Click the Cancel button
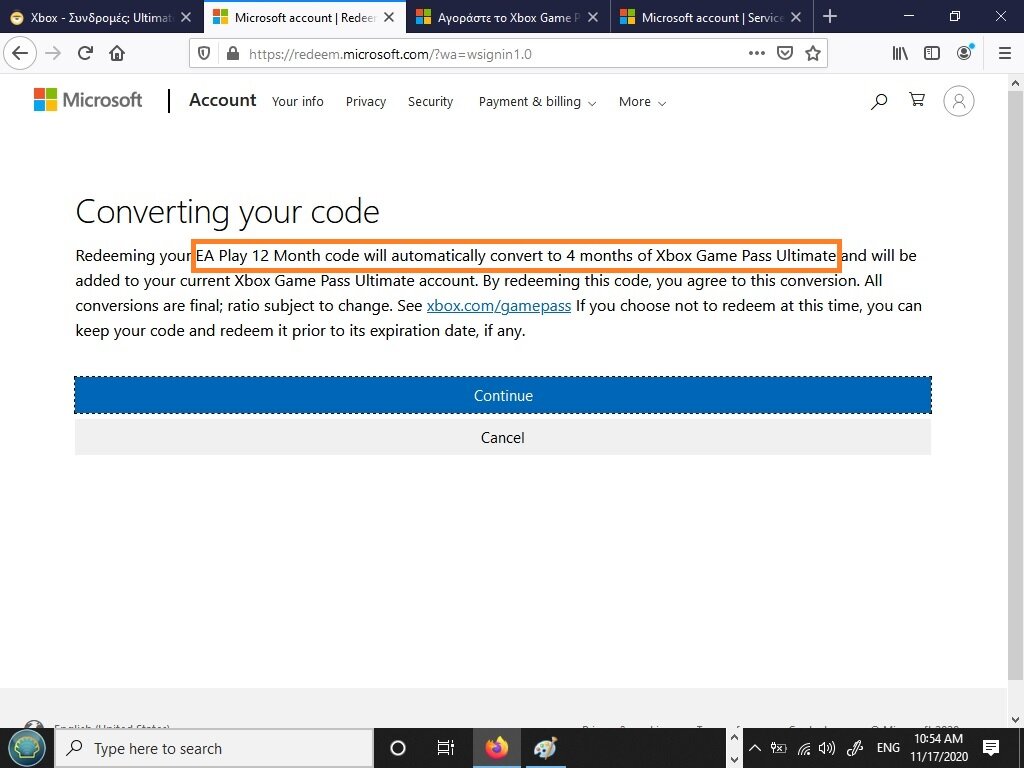The image size is (1024, 768). [x=503, y=437]
